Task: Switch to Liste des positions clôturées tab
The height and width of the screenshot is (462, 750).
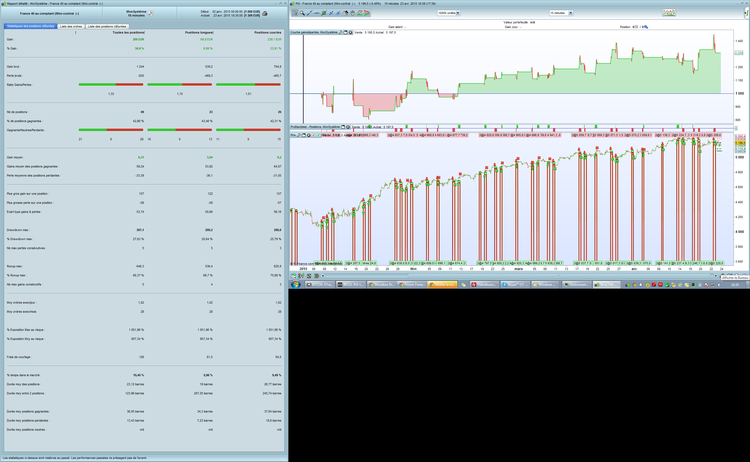Action: 107,26
